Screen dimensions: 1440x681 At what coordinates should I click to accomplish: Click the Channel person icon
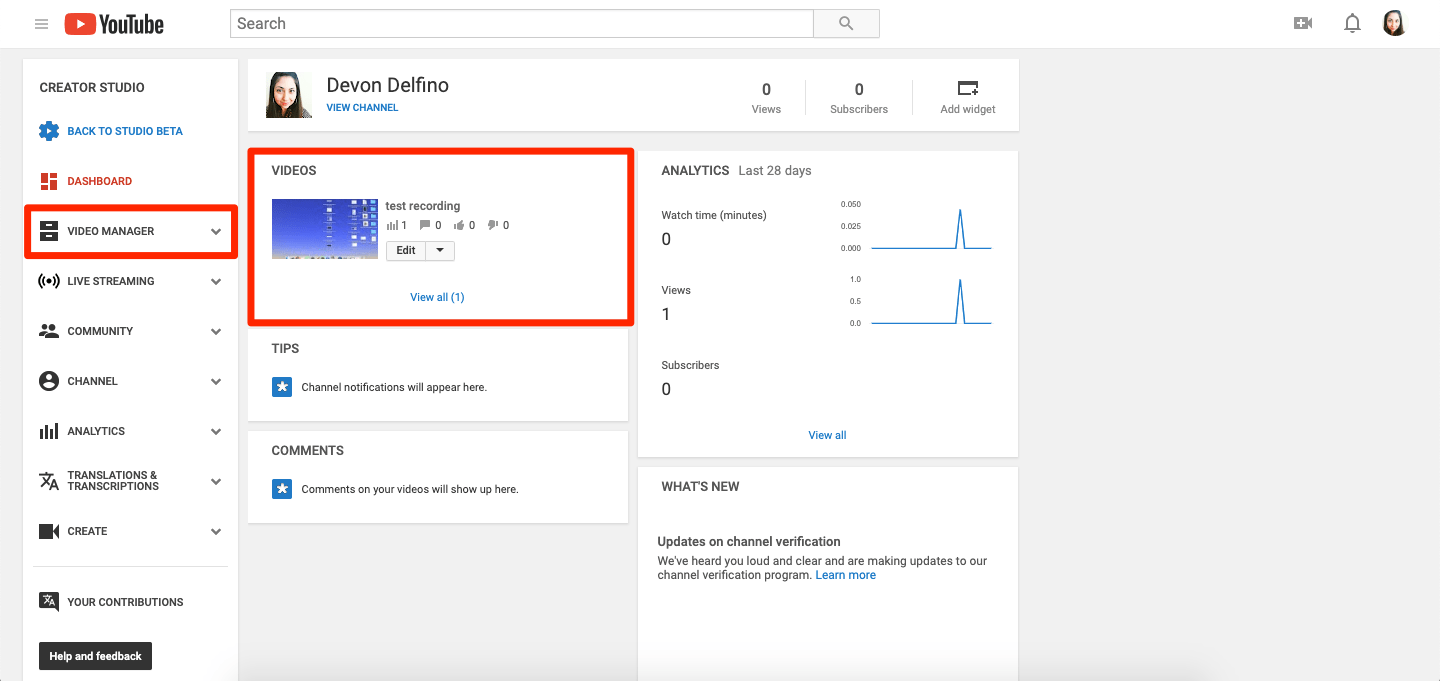coord(49,381)
